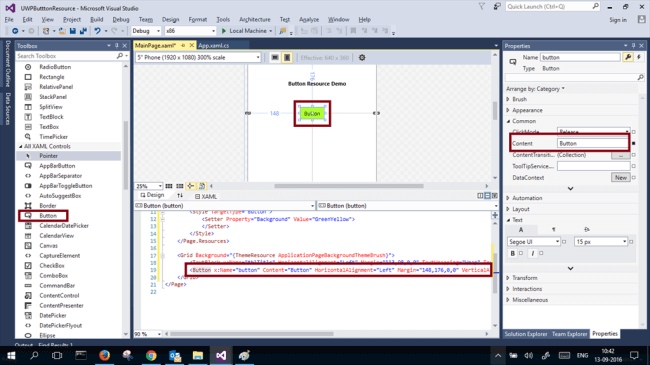Open the Segoe UI font dropdown
This screenshot has width=650, height=365.
(534, 241)
